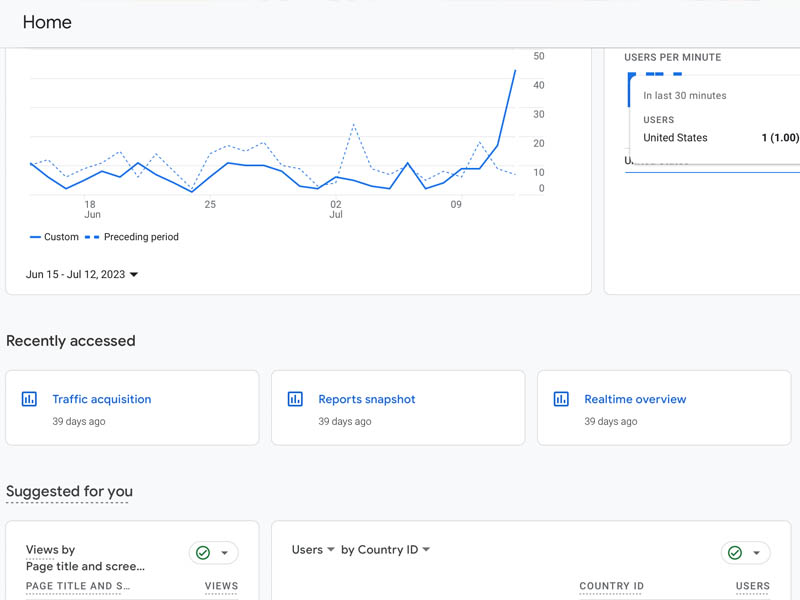Open status dropdown arrow on Views card
Viewport: 800px width, 600px height.
point(224,553)
